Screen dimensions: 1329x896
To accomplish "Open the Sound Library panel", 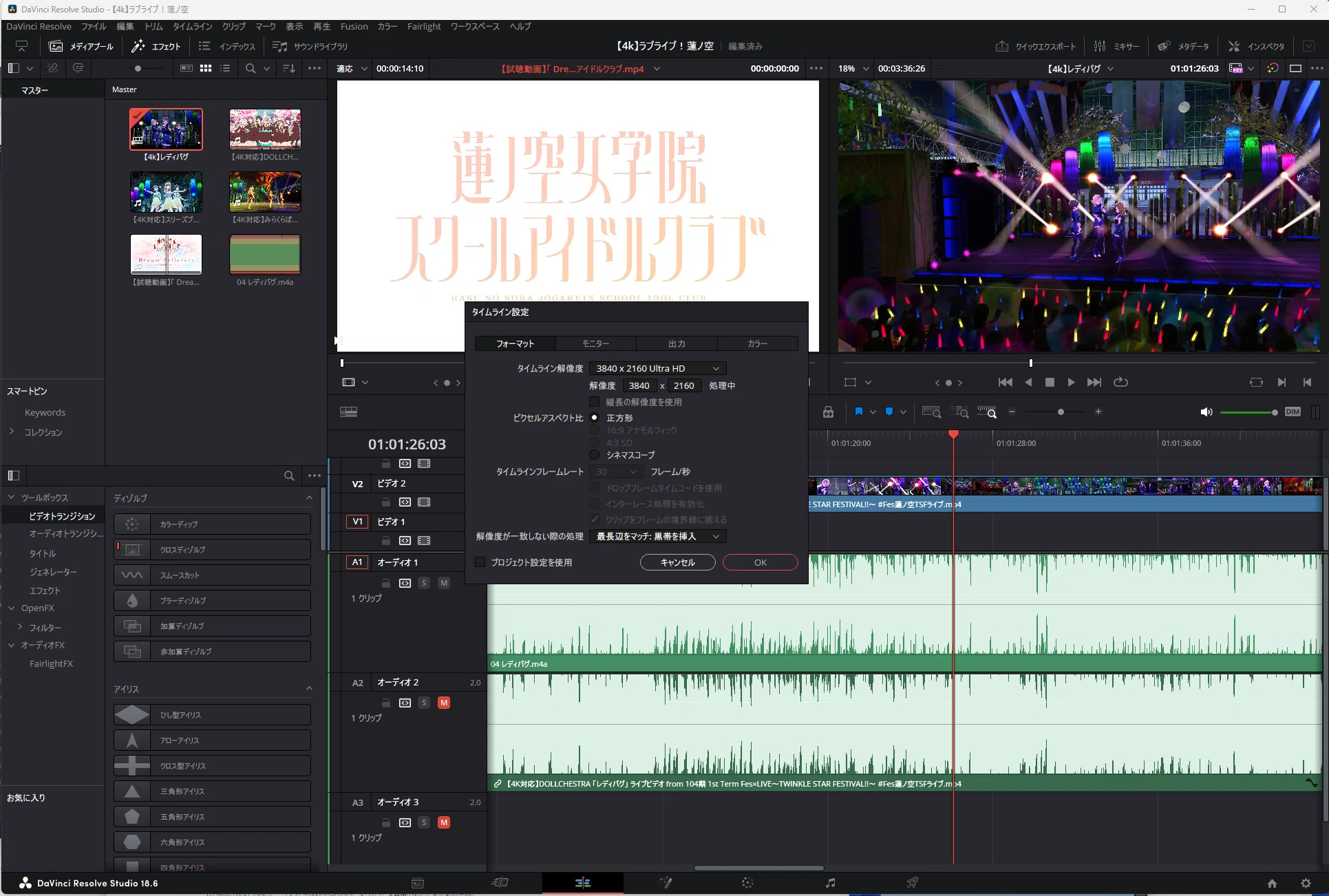I will click(x=310, y=46).
